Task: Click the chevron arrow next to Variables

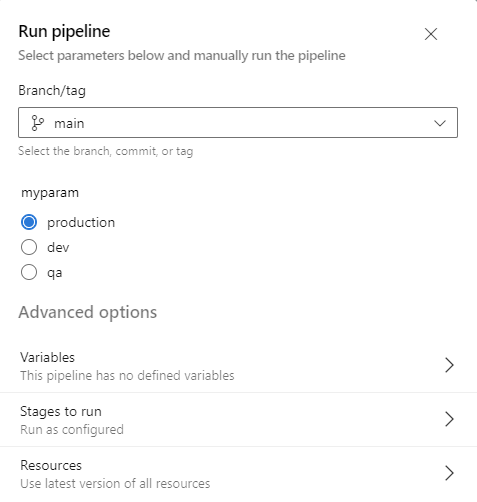Action: point(449,365)
